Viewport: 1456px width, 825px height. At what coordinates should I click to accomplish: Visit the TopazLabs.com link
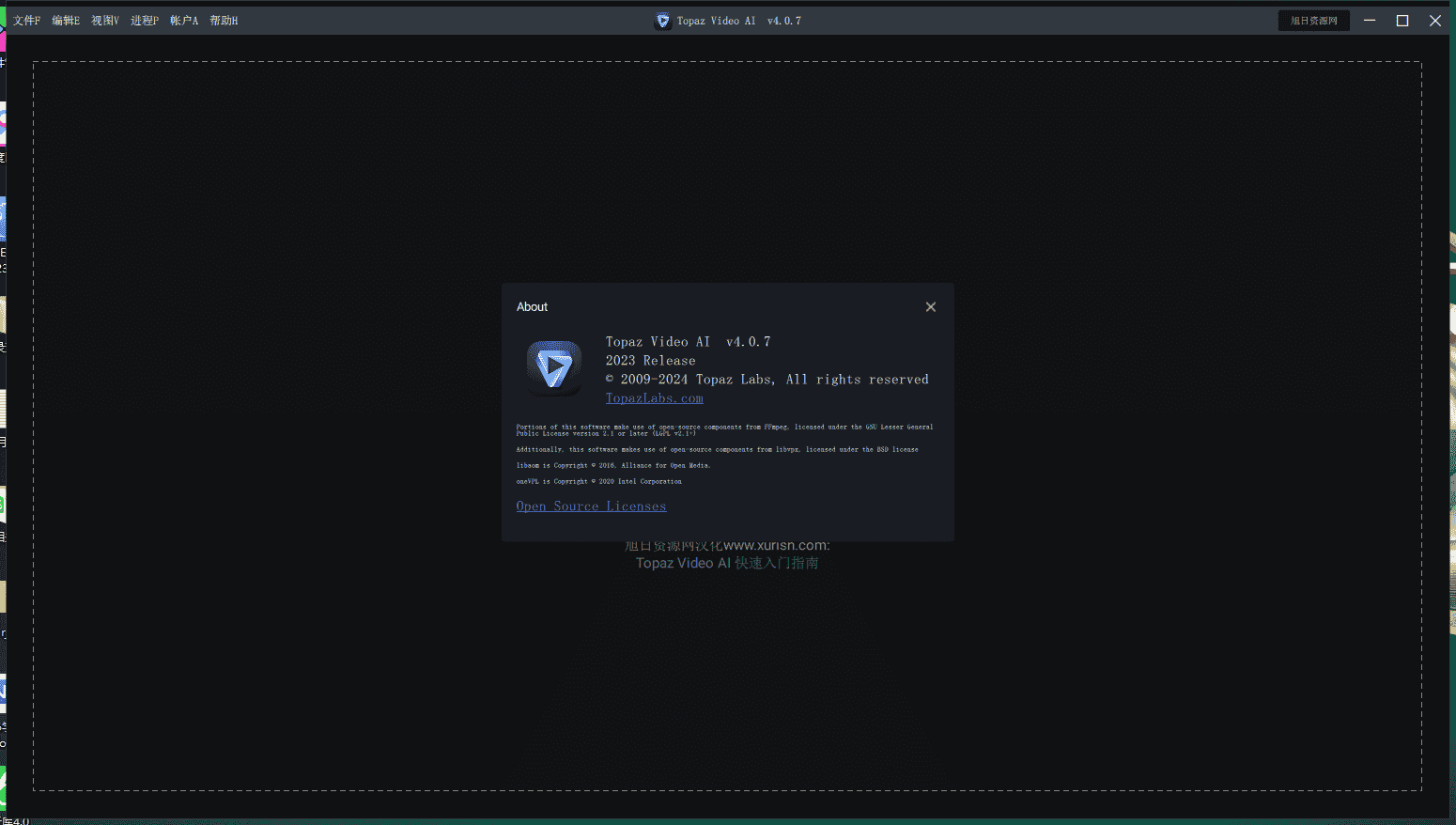tap(654, 398)
